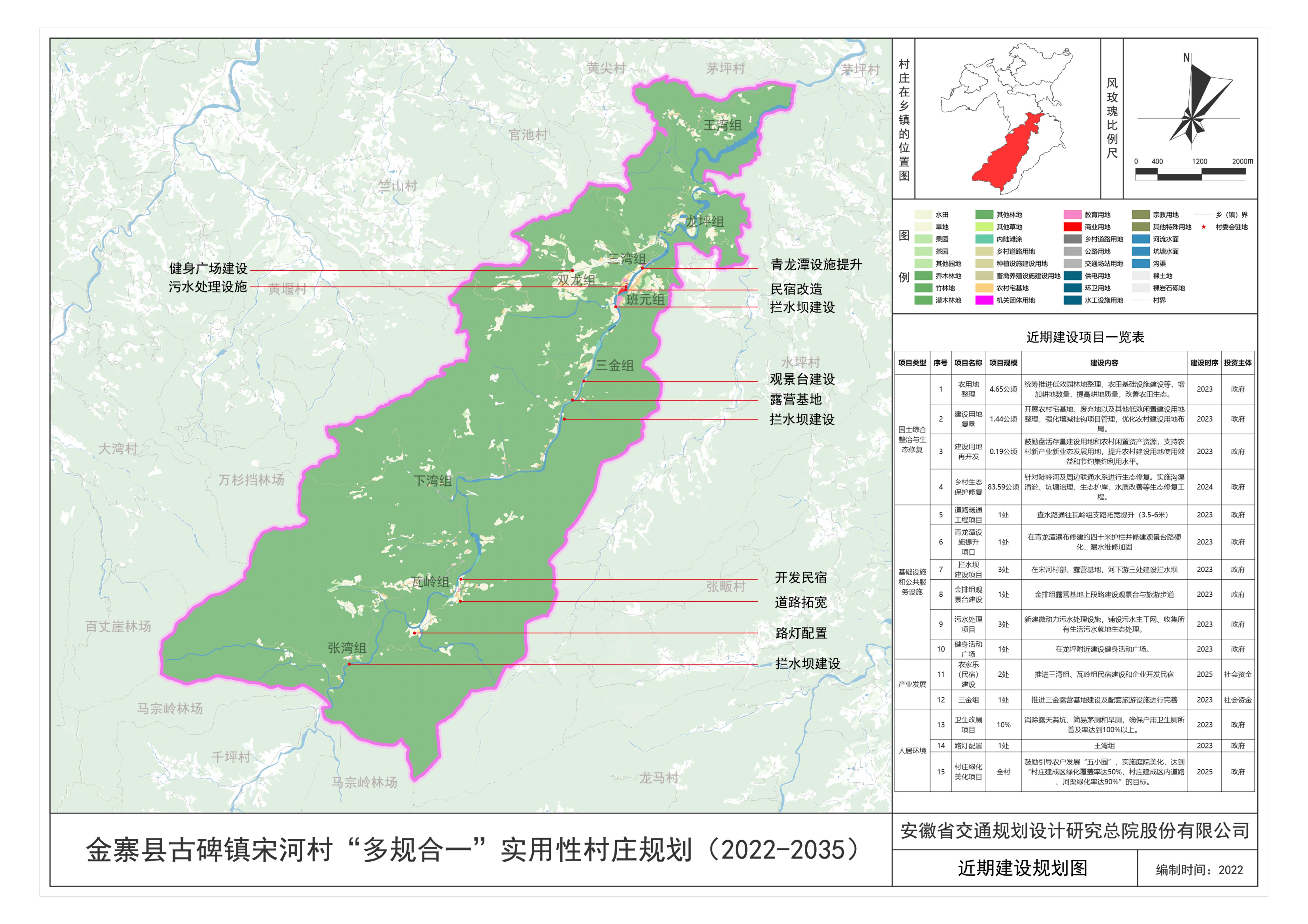
Task: Click the 4.65公顷 cell in the project table
Action: pos(1003,389)
